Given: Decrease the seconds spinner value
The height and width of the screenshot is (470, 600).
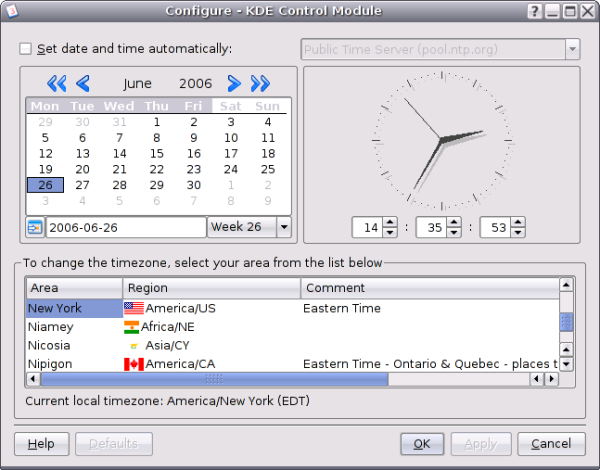Looking at the screenshot, I should tap(518, 233).
